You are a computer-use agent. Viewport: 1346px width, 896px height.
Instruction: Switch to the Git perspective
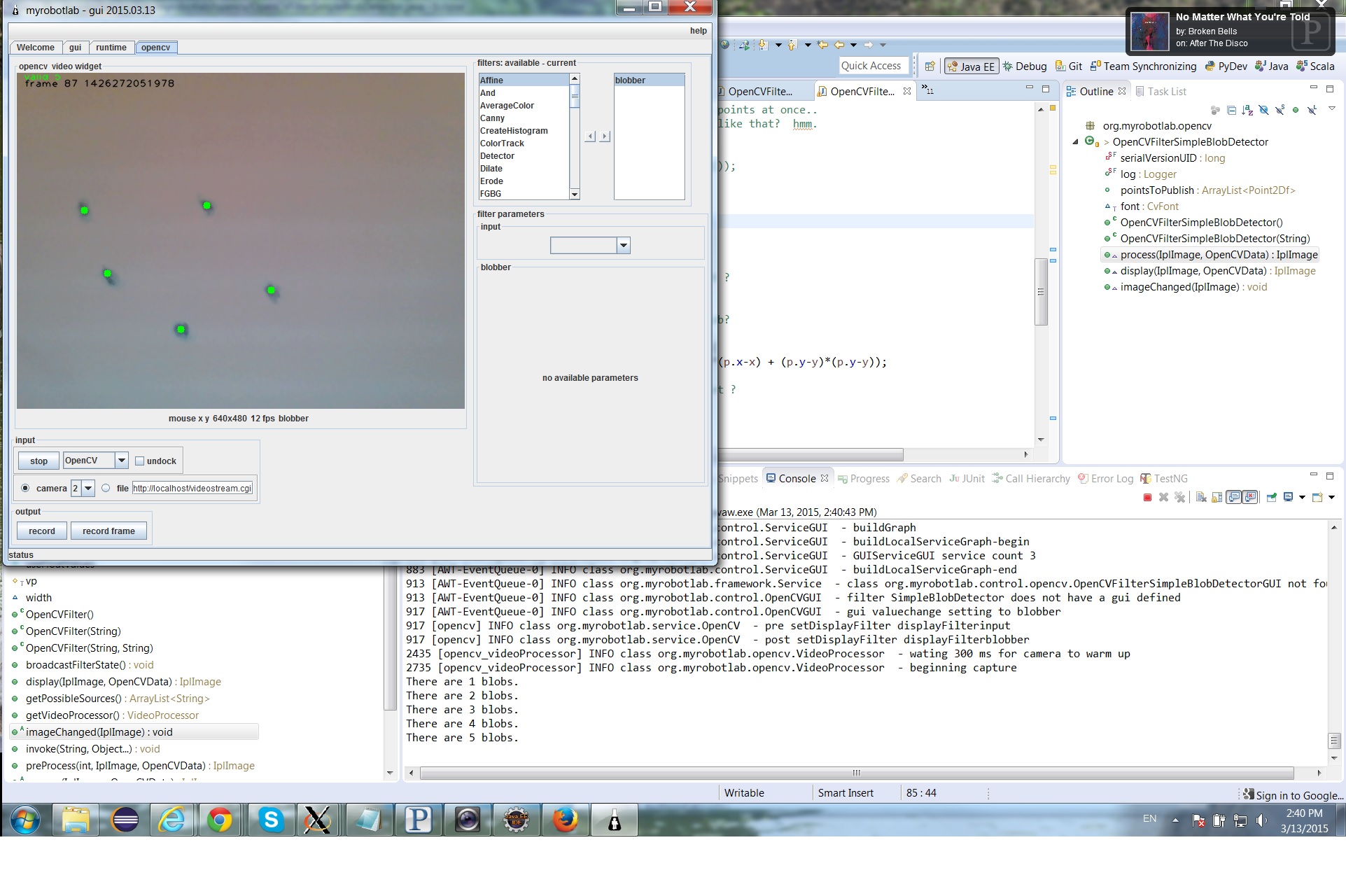coord(1069,66)
